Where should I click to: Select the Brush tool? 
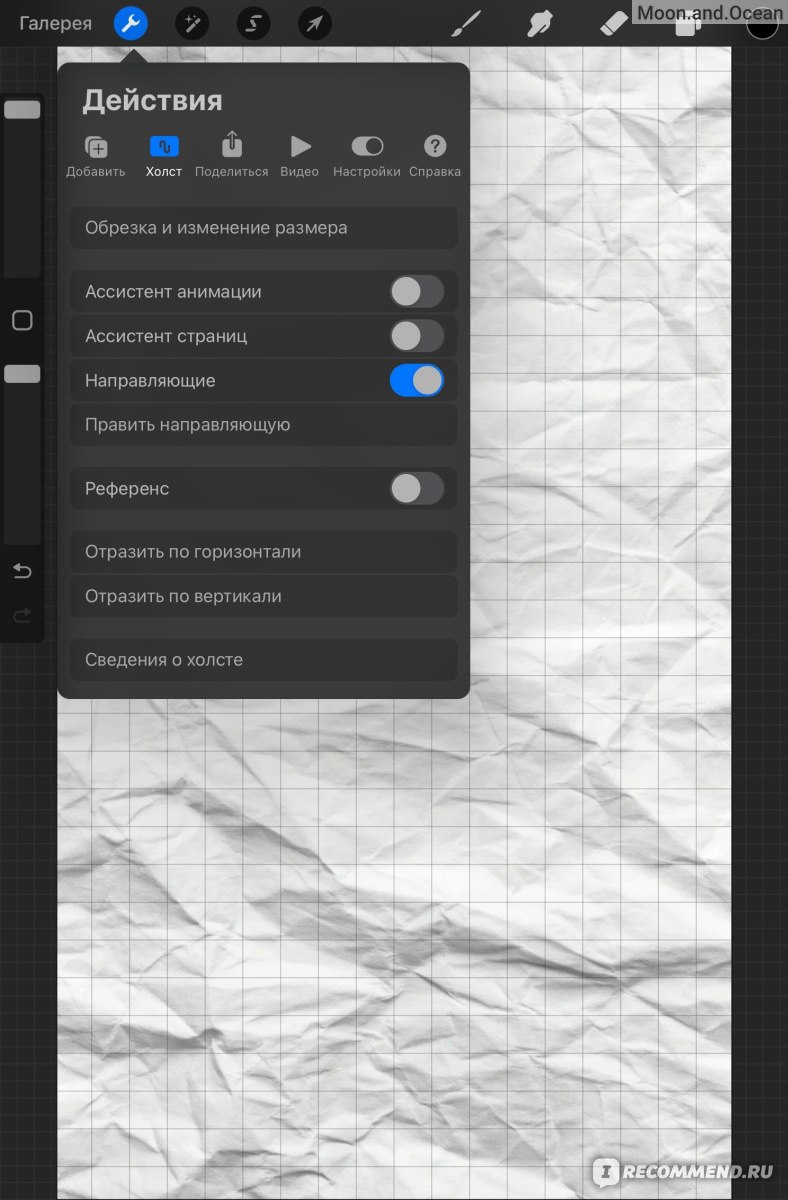pyautogui.click(x=466, y=23)
